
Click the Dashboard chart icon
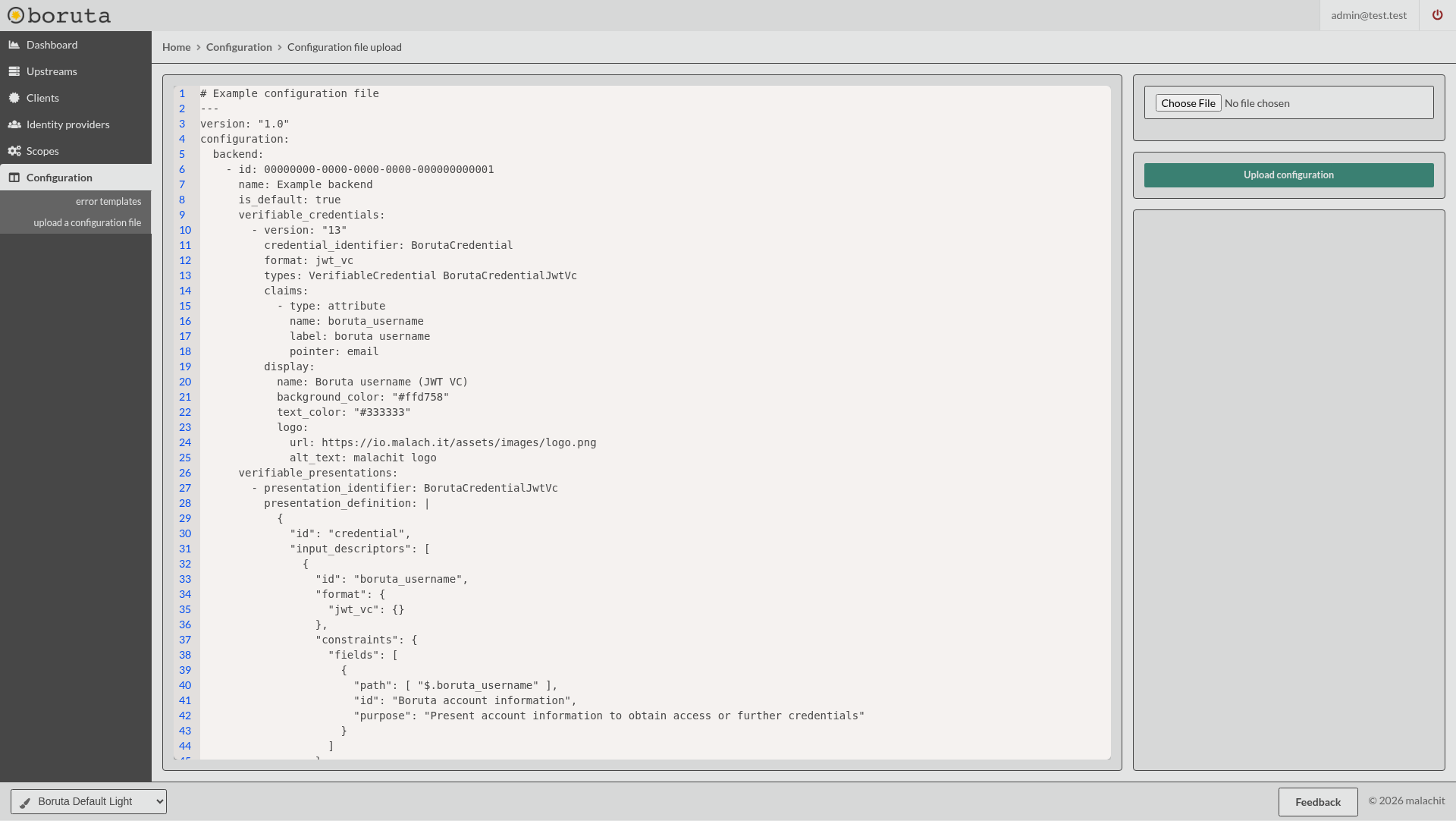14,45
